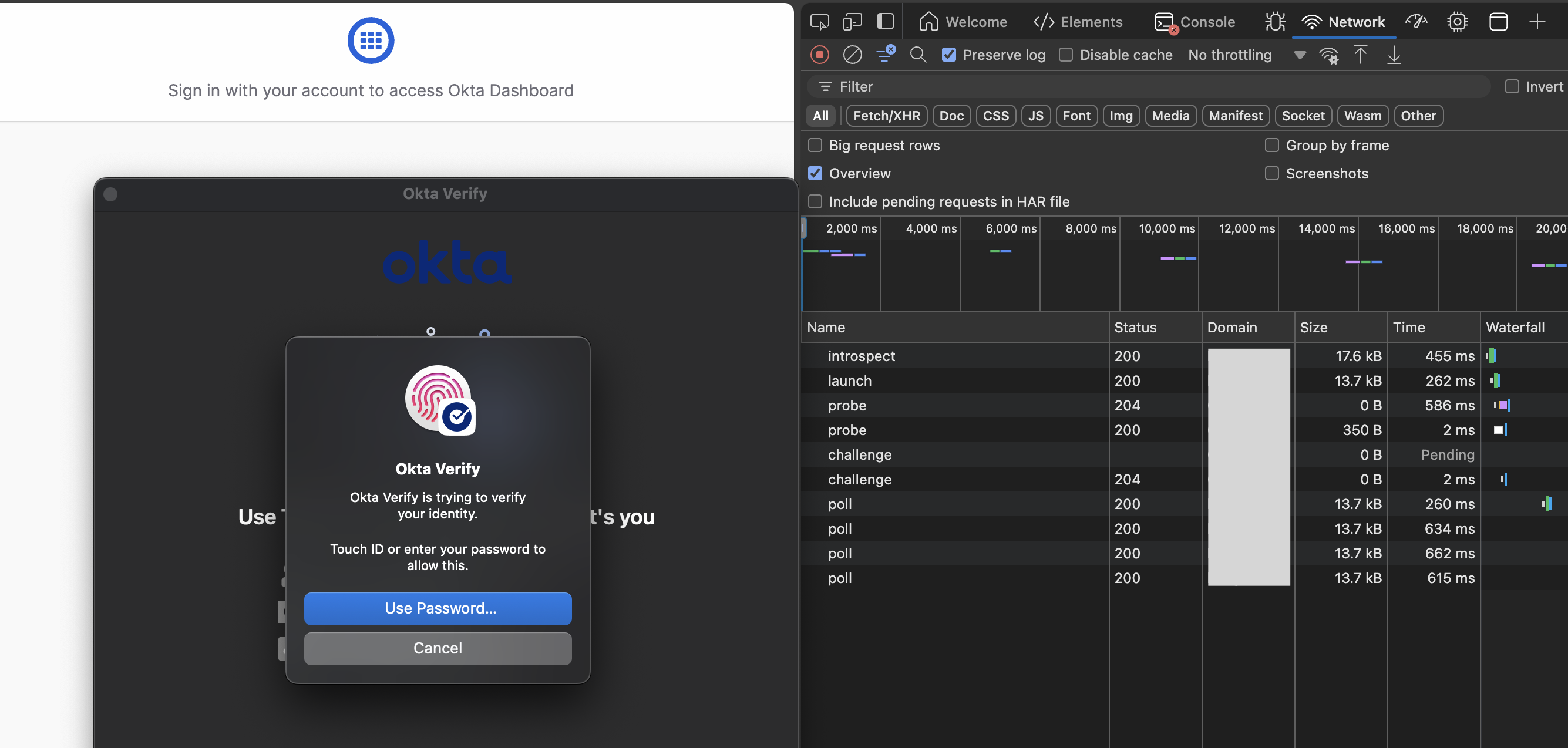Viewport: 1568px width, 748px height.
Task: Click the 10,000 ms overview timeline marker
Action: 1166,228
